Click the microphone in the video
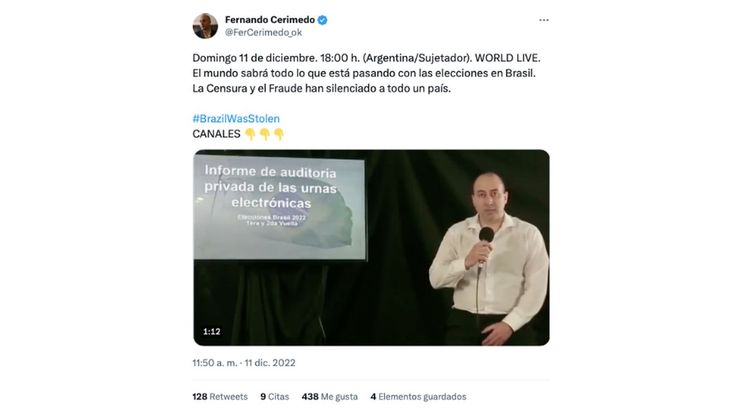The image size is (730, 411). (486, 235)
